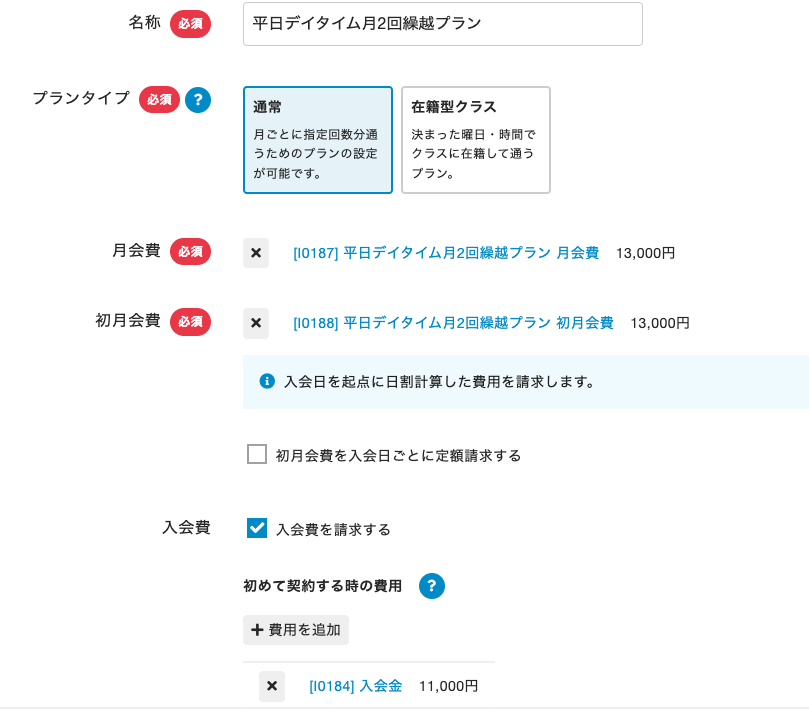Remove the 月会費 item with X
Viewport: 809px width, 719px height.
pyautogui.click(x=256, y=253)
